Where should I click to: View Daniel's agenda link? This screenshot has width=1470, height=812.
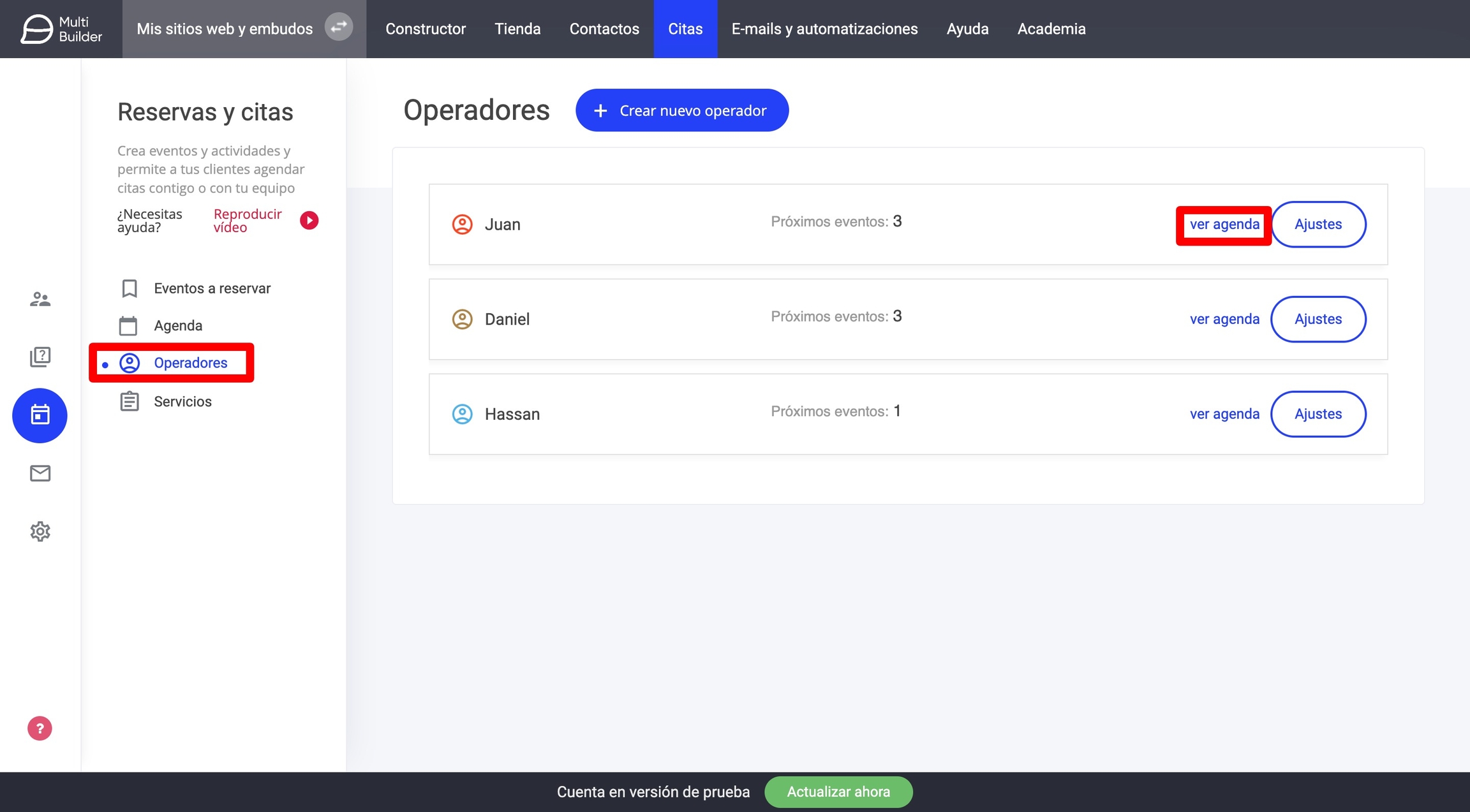tap(1224, 319)
